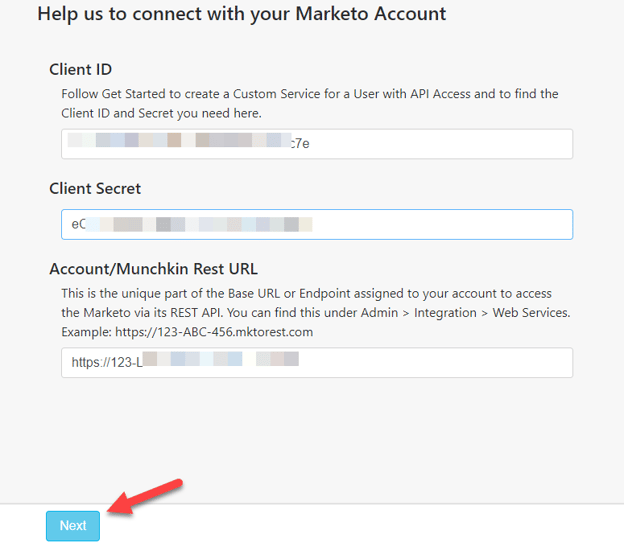
Task: Place cursor after 'c7e' in Client ID
Action: click(x=310, y=144)
